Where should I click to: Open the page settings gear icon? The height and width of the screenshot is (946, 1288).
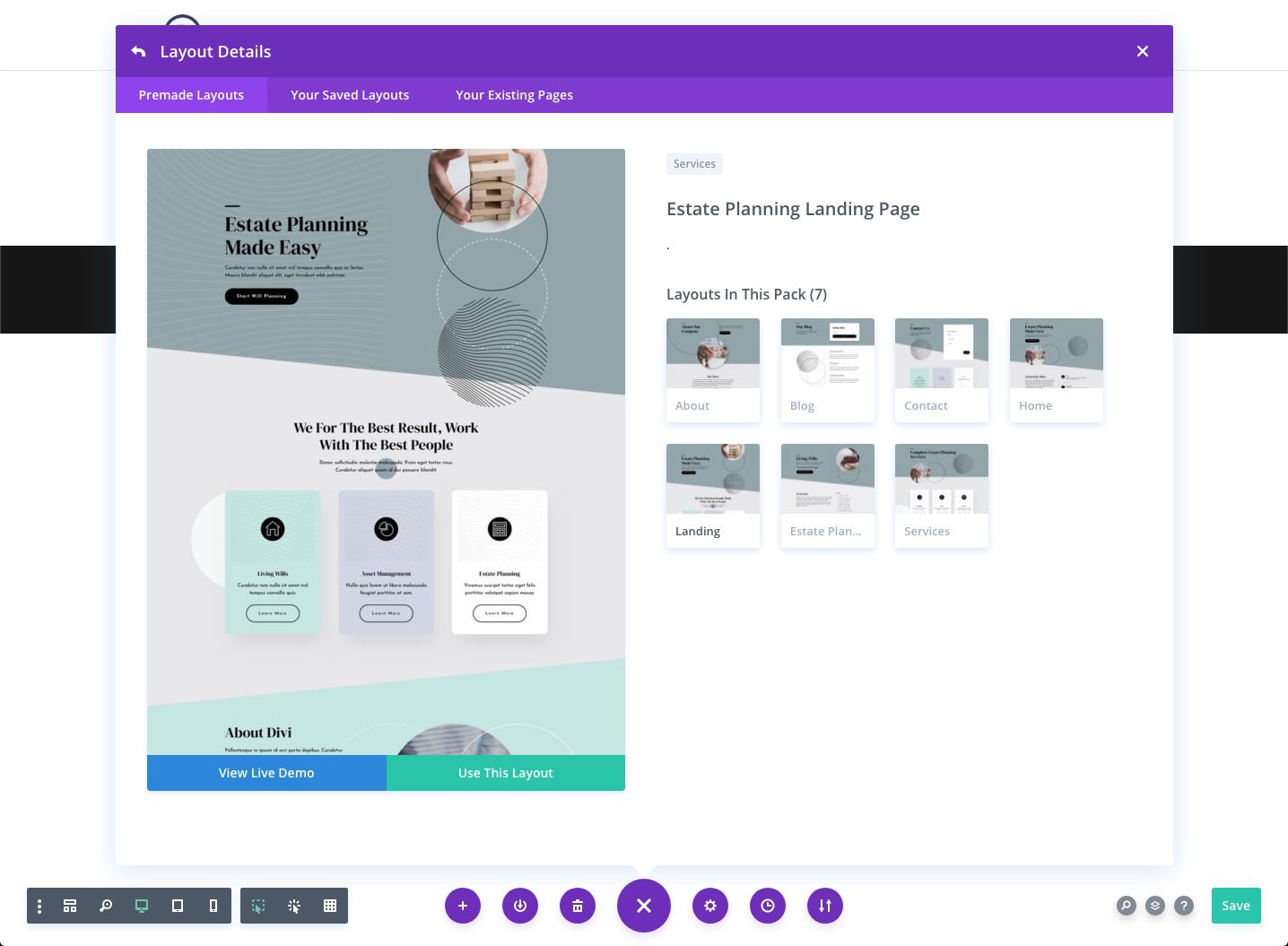(710, 906)
